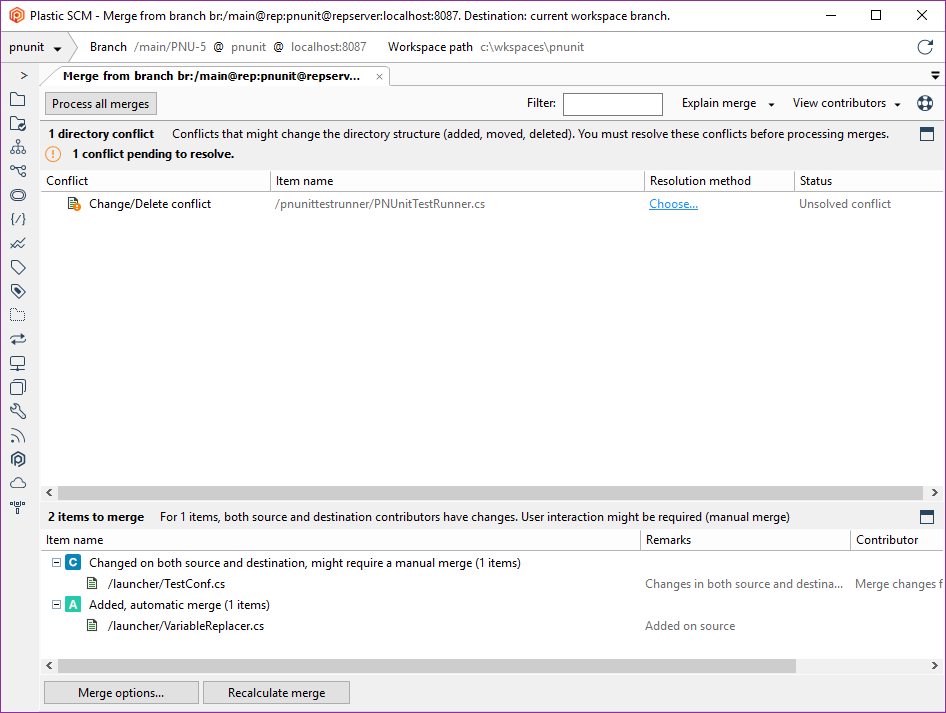Open the Code Review braces icon
The height and width of the screenshot is (713, 946).
(18, 219)
